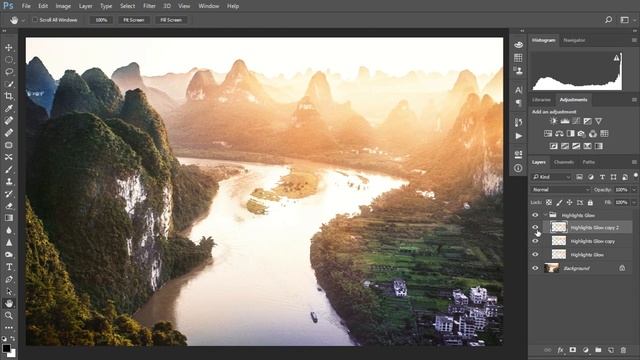Toggle lock all padlock
The width and height of the screenshot is (640, 360).
pyautogui.click(x=590, y=202)
